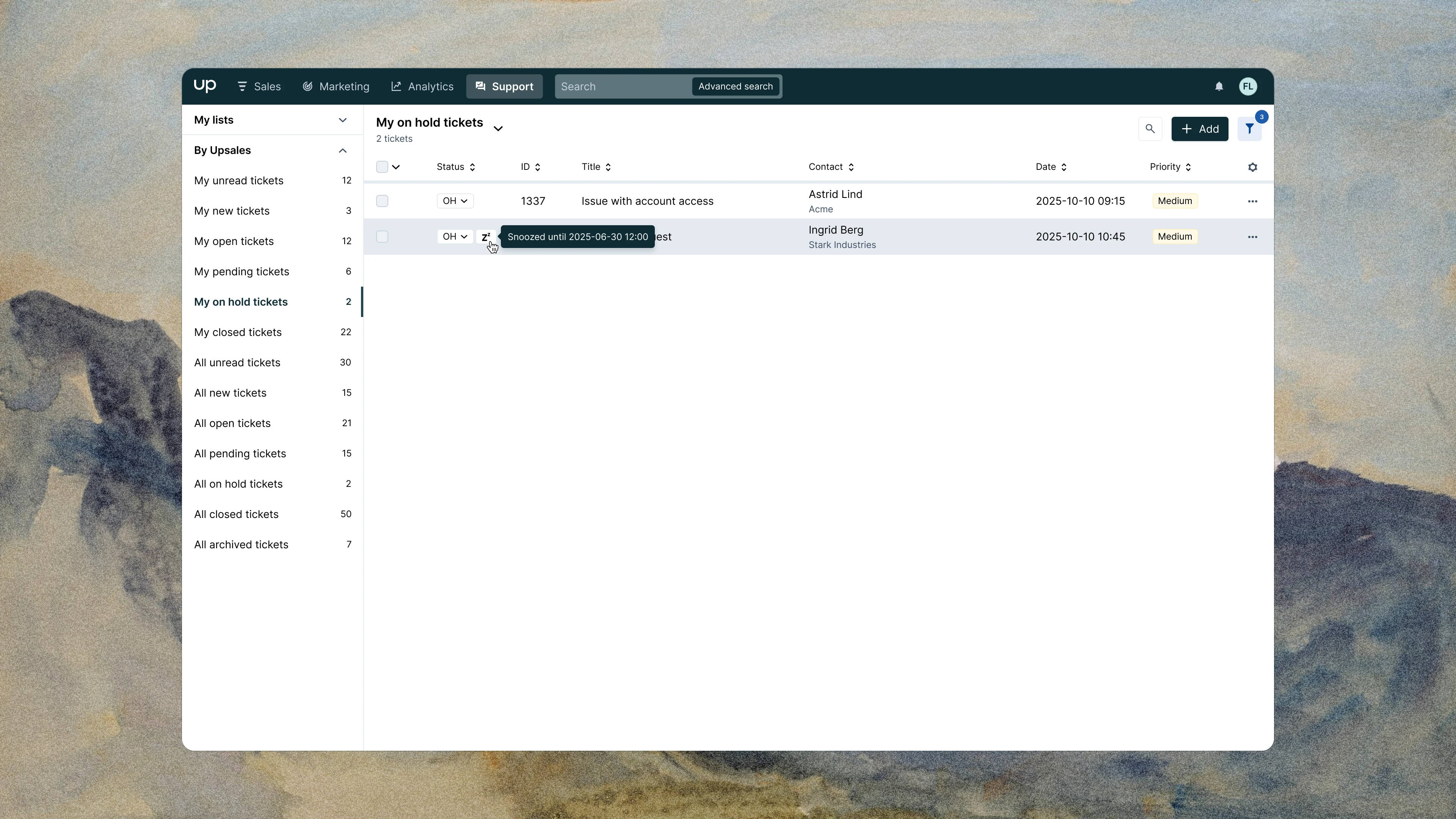Click the Upsales logo
Viewport: 1456px width, 819px height.
coord(205,86)
